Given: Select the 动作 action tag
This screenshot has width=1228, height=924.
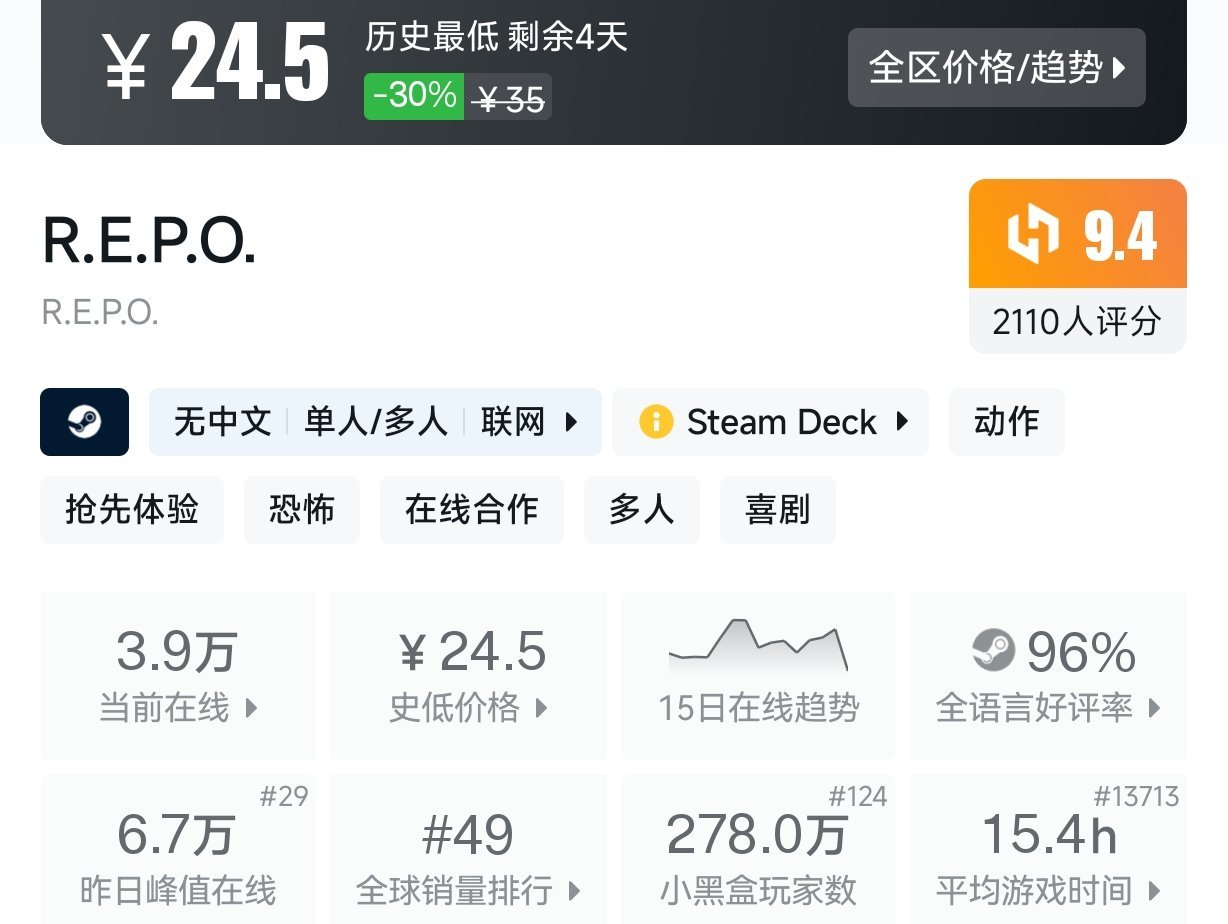Looking at the screenshot, I should coord(1006,422).
